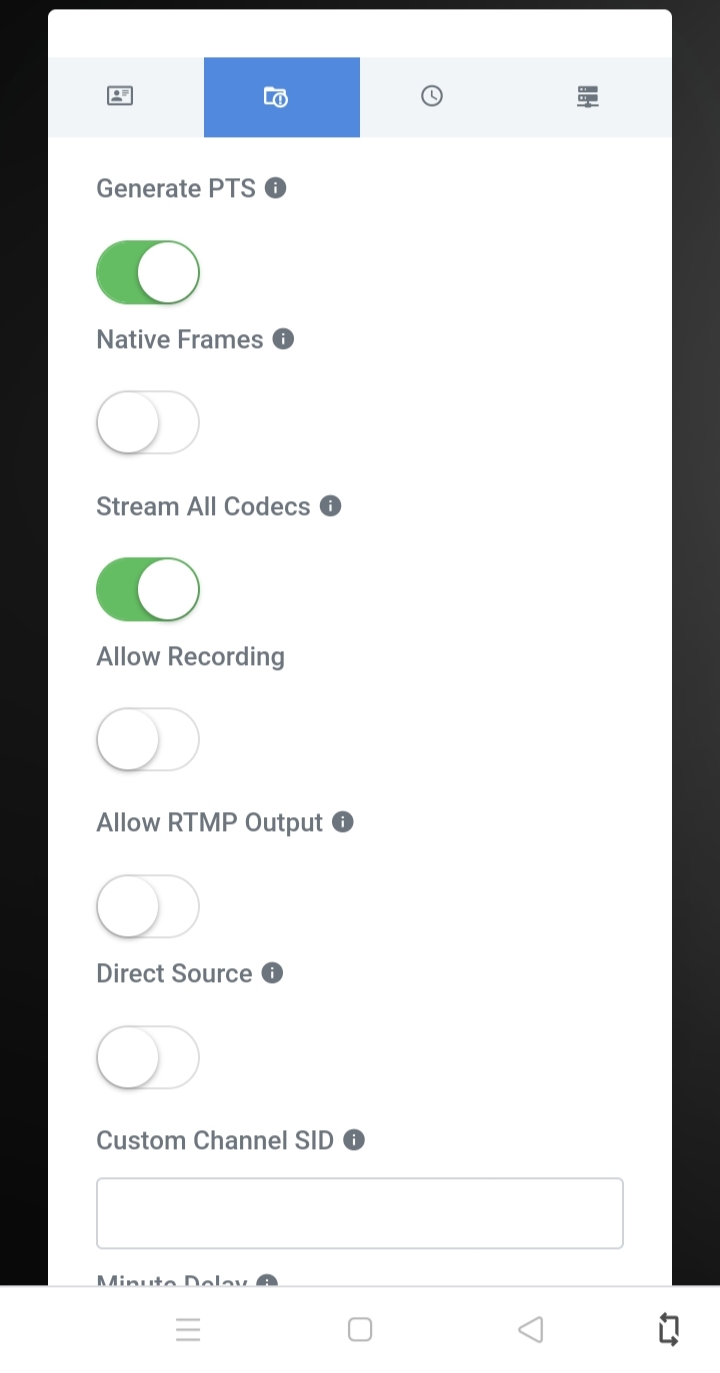Open info for Custom Channel SID
Image resolution: width=720 pixels, height=1373 pixels.
coord(354,1140)
